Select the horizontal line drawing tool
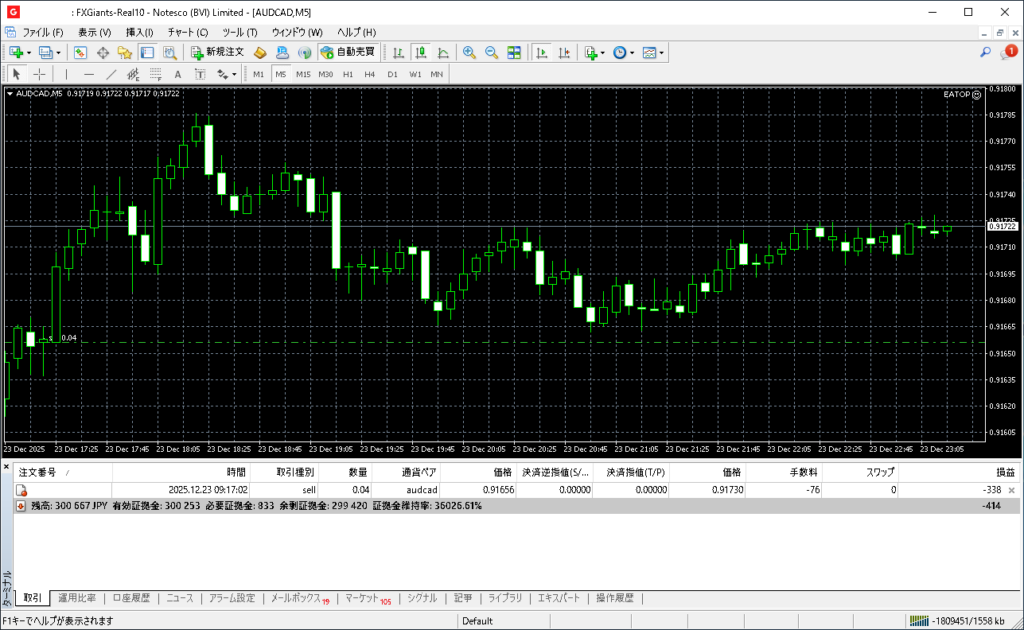The image size is (1024, 630). click(89, 74)
